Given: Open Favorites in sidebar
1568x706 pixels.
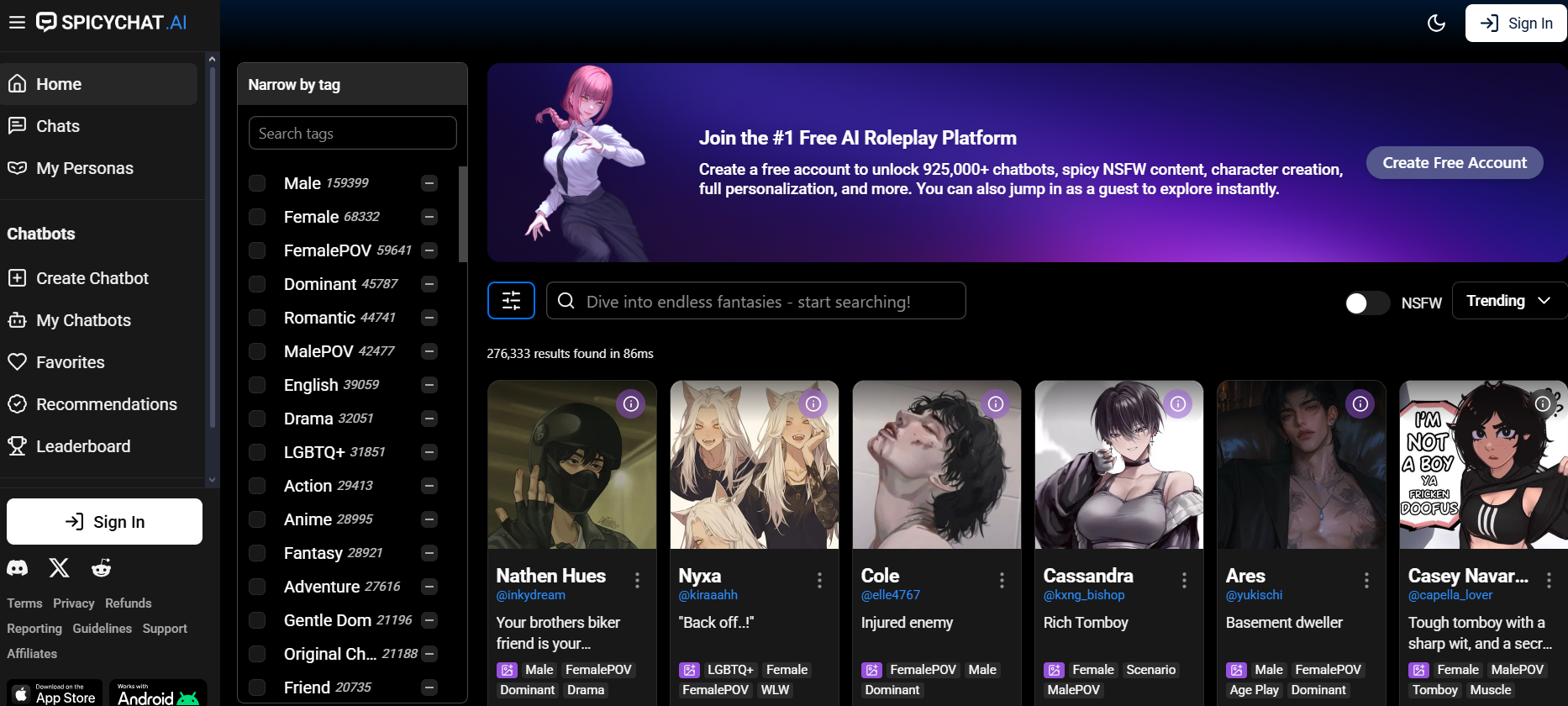Looking at the screenshot, I should click(x=99, y=362).
